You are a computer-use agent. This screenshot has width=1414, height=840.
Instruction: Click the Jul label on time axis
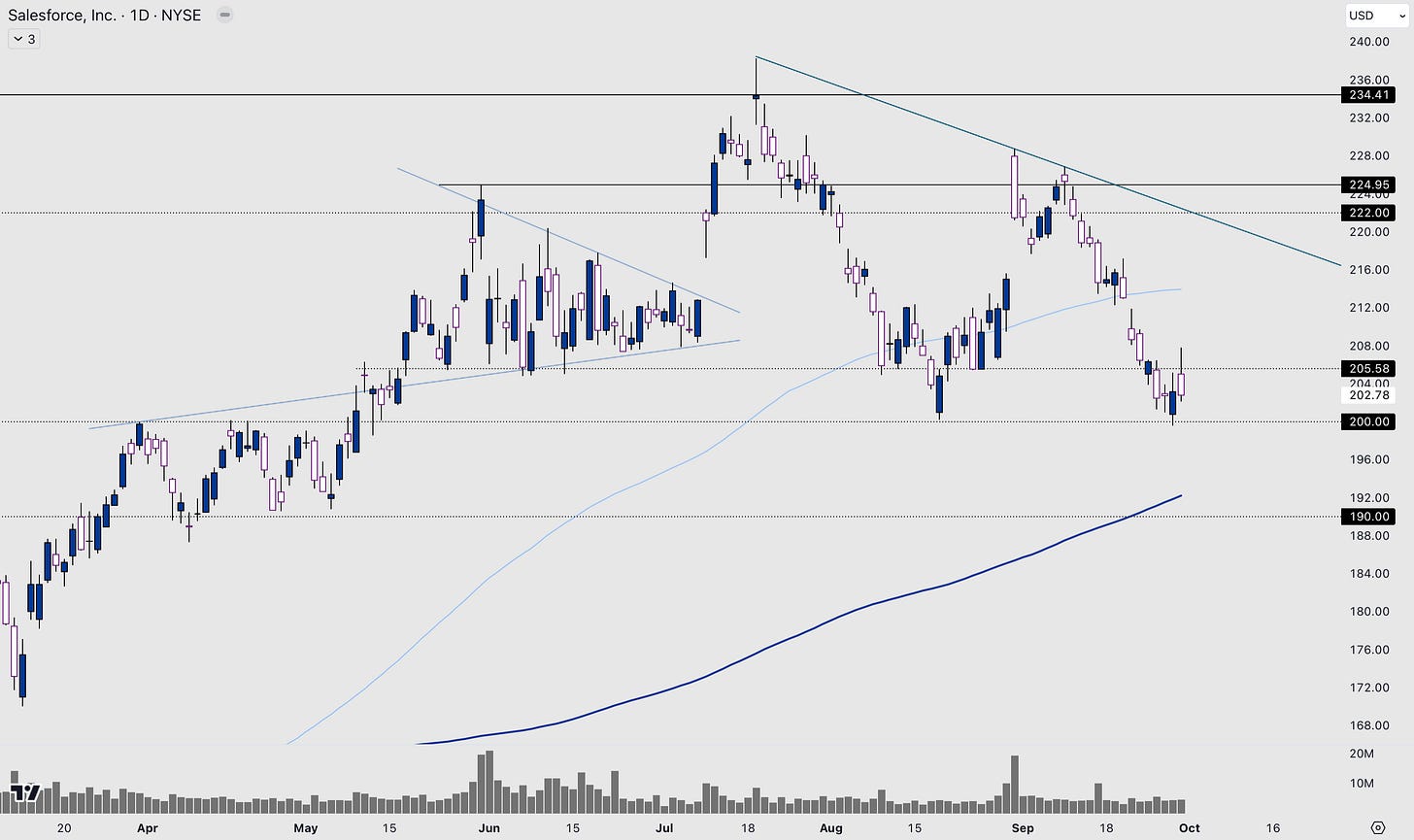tap(664, 828)
